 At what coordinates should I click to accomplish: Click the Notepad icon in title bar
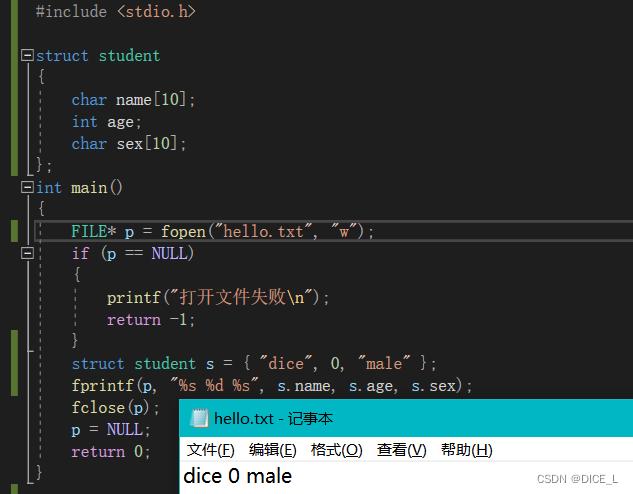(199, 418)
